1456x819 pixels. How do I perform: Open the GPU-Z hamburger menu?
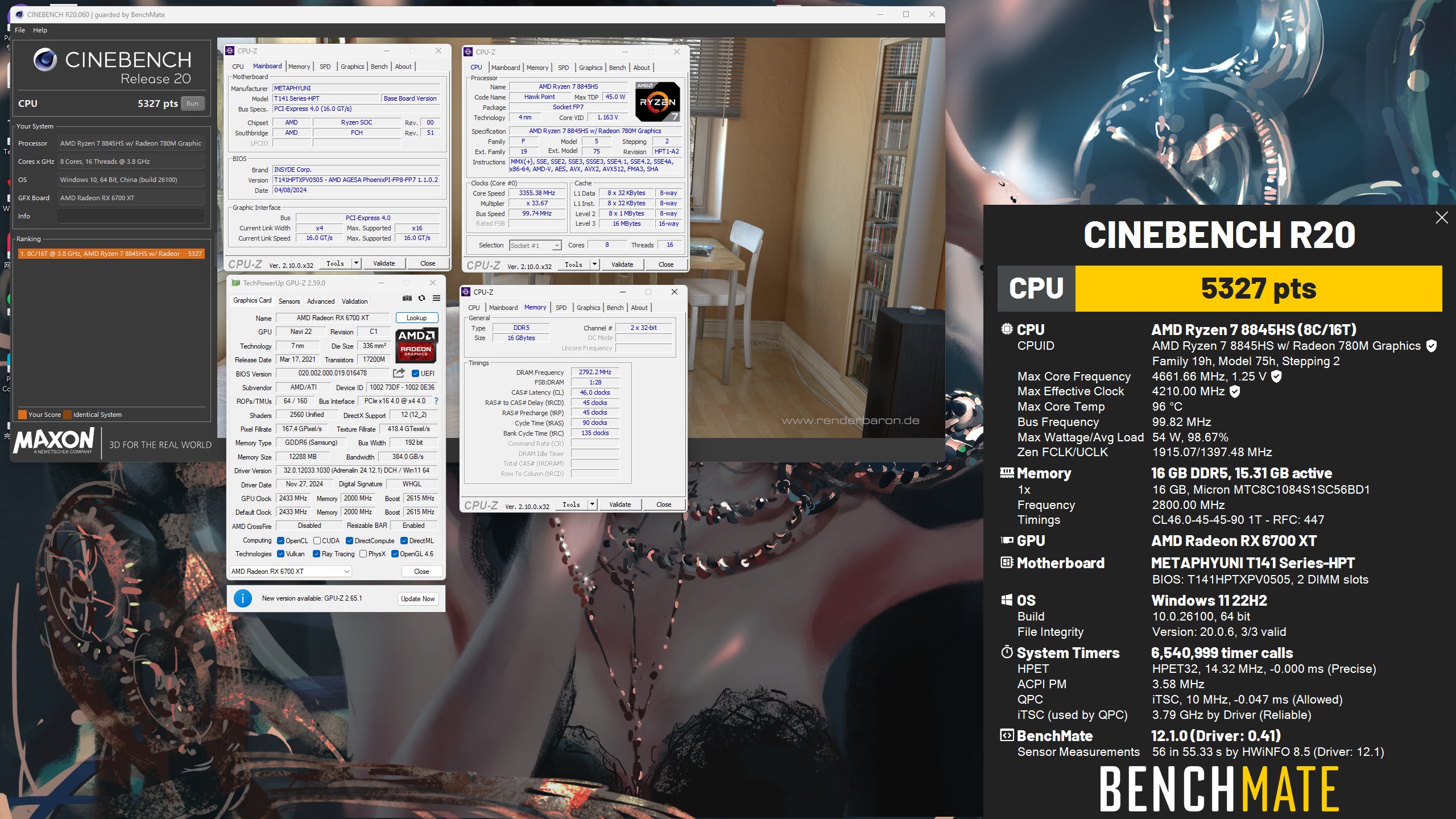[x=436, y=298]
